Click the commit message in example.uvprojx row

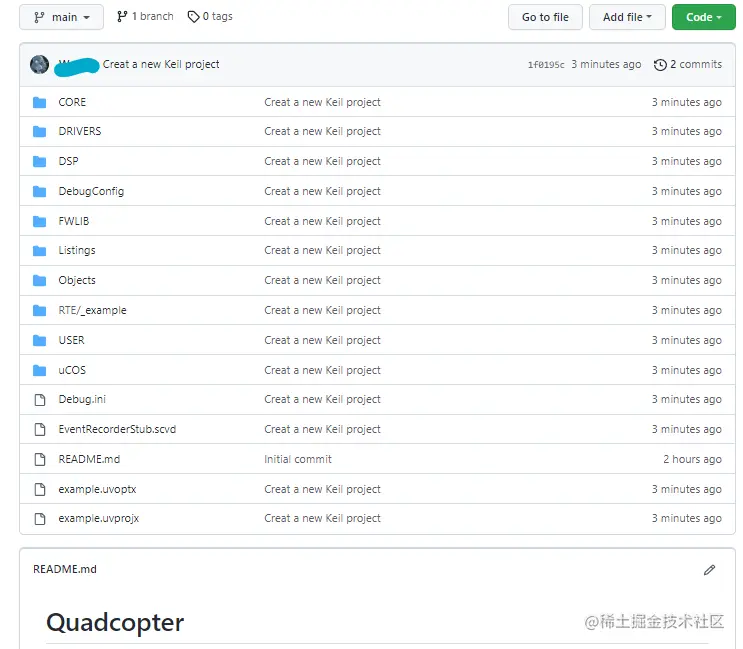coord(322,518)
